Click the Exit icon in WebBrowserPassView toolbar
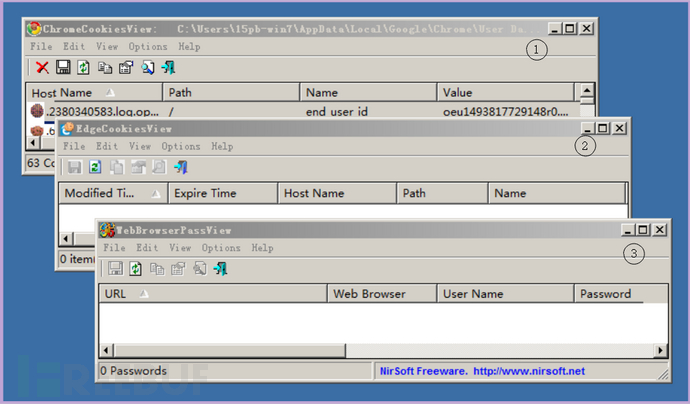The image size is (690, 404). tap(220, 268)
